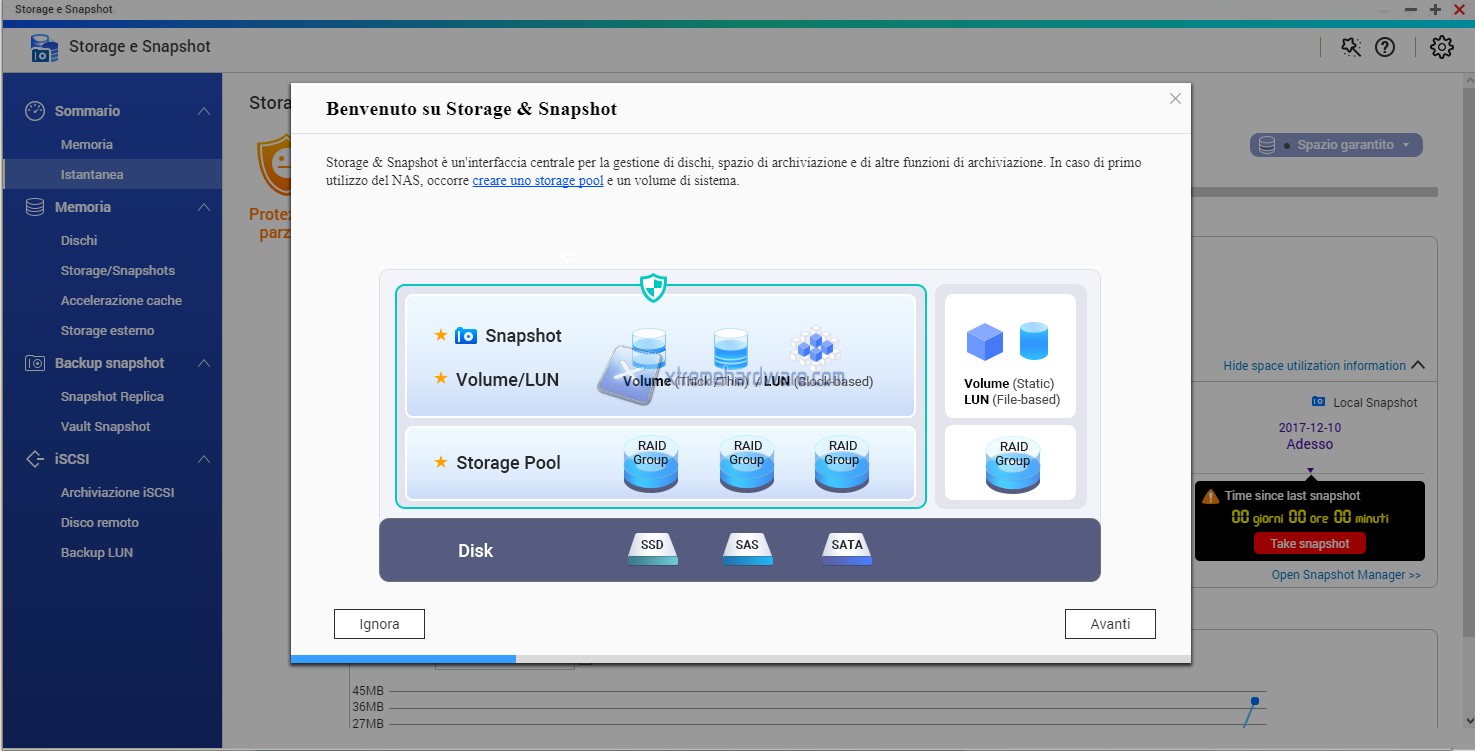1475x751 pixels.
Task: Follow the 'creare uno storage pool' link
Action: coord(537,181)
